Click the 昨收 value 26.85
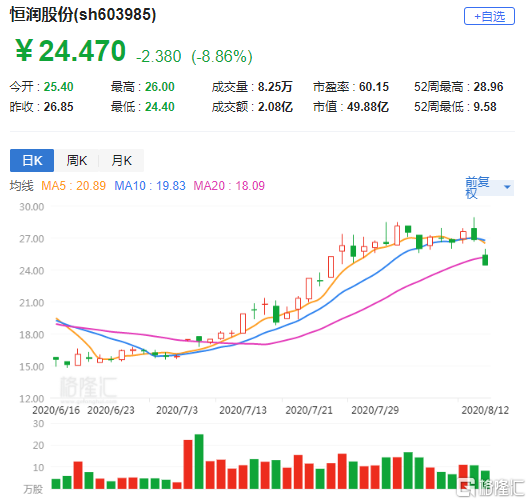Image resolution: width=531 pixels, height=504 pixels. pos(58,107)
